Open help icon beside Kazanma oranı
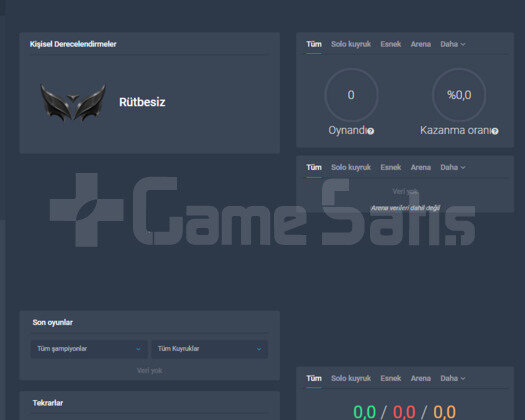This screenshot has height=420, width=525. (x=495, y=131)
